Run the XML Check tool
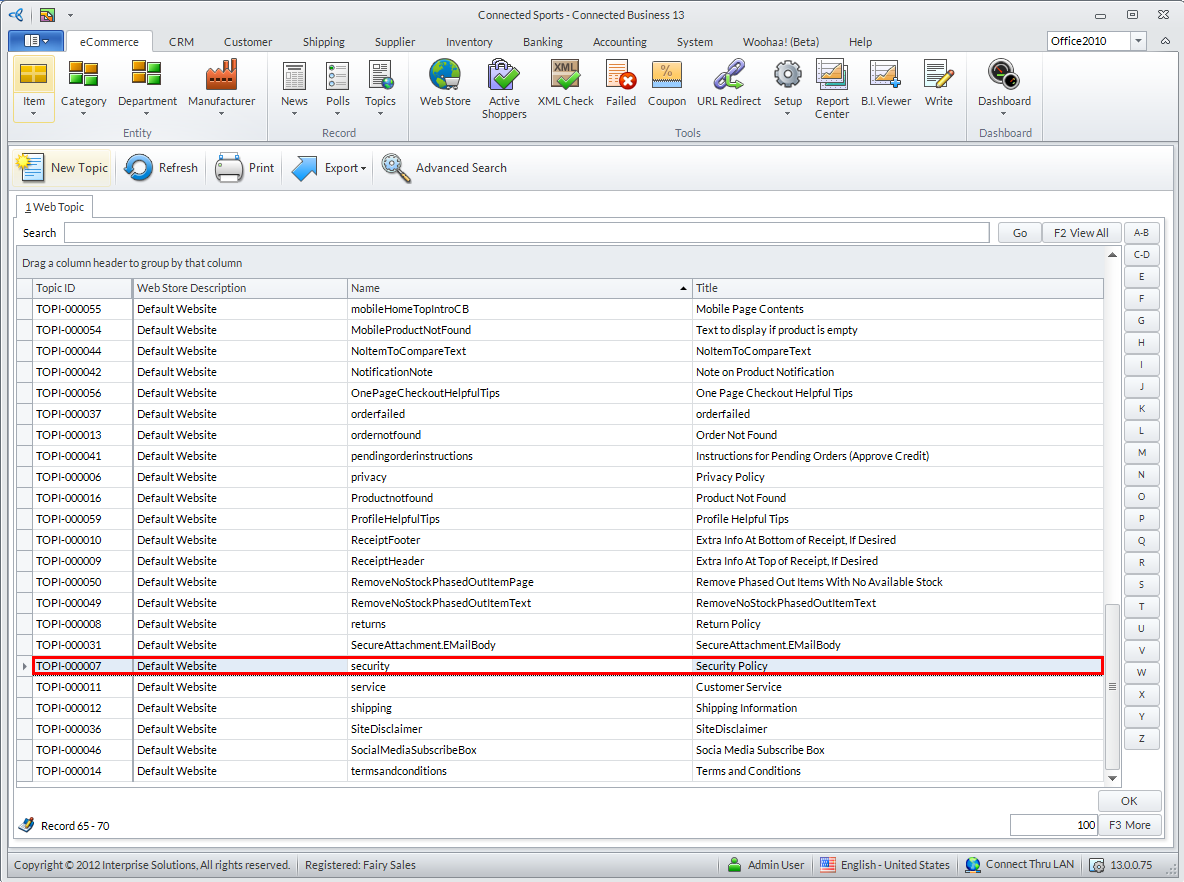This screenshot has height=882, width=1184. pyautogui.click(x=565, y=83)
